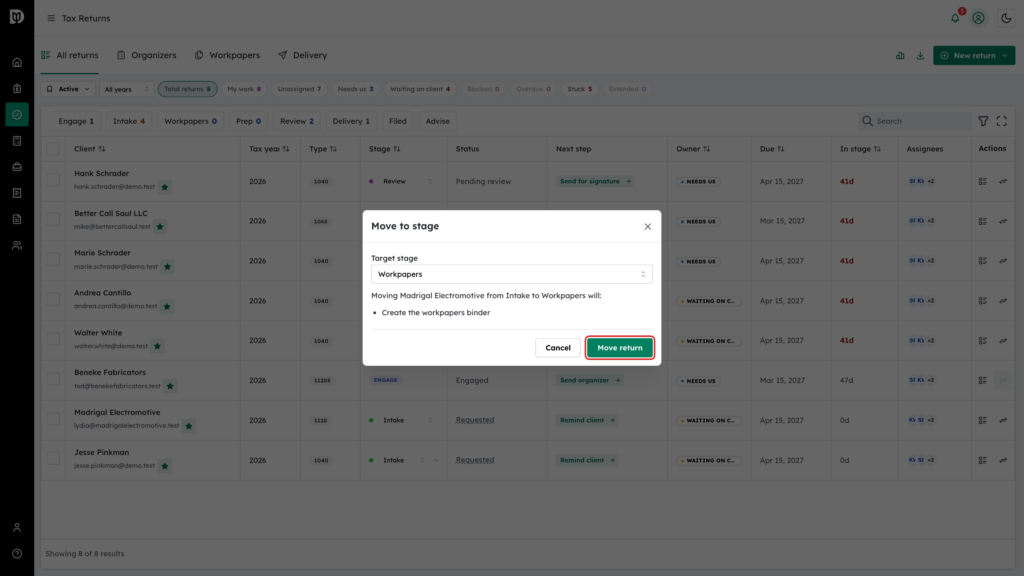
Task: Open the Active saved-view dropdown
Action: (x=68, y=89)
